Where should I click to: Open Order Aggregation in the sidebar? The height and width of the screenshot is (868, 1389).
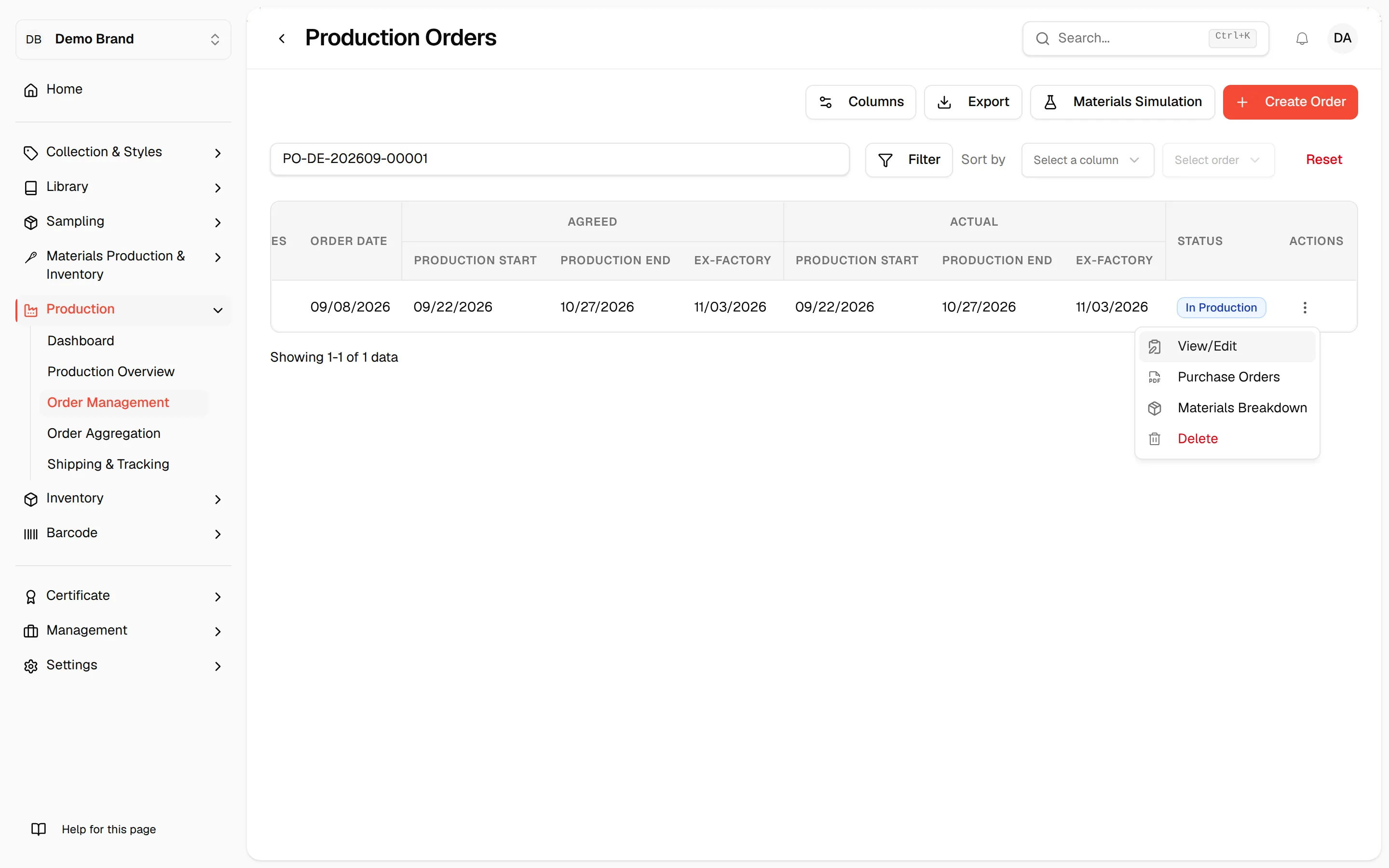click(104, 434)
